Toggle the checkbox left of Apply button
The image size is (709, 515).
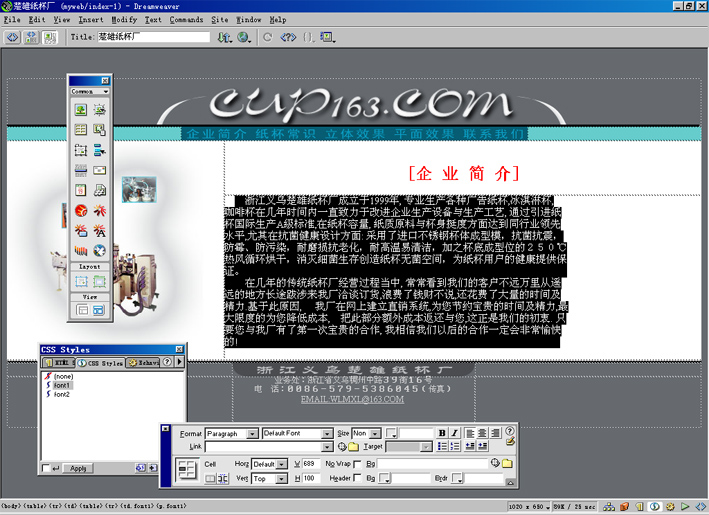(x=46, y=468)
